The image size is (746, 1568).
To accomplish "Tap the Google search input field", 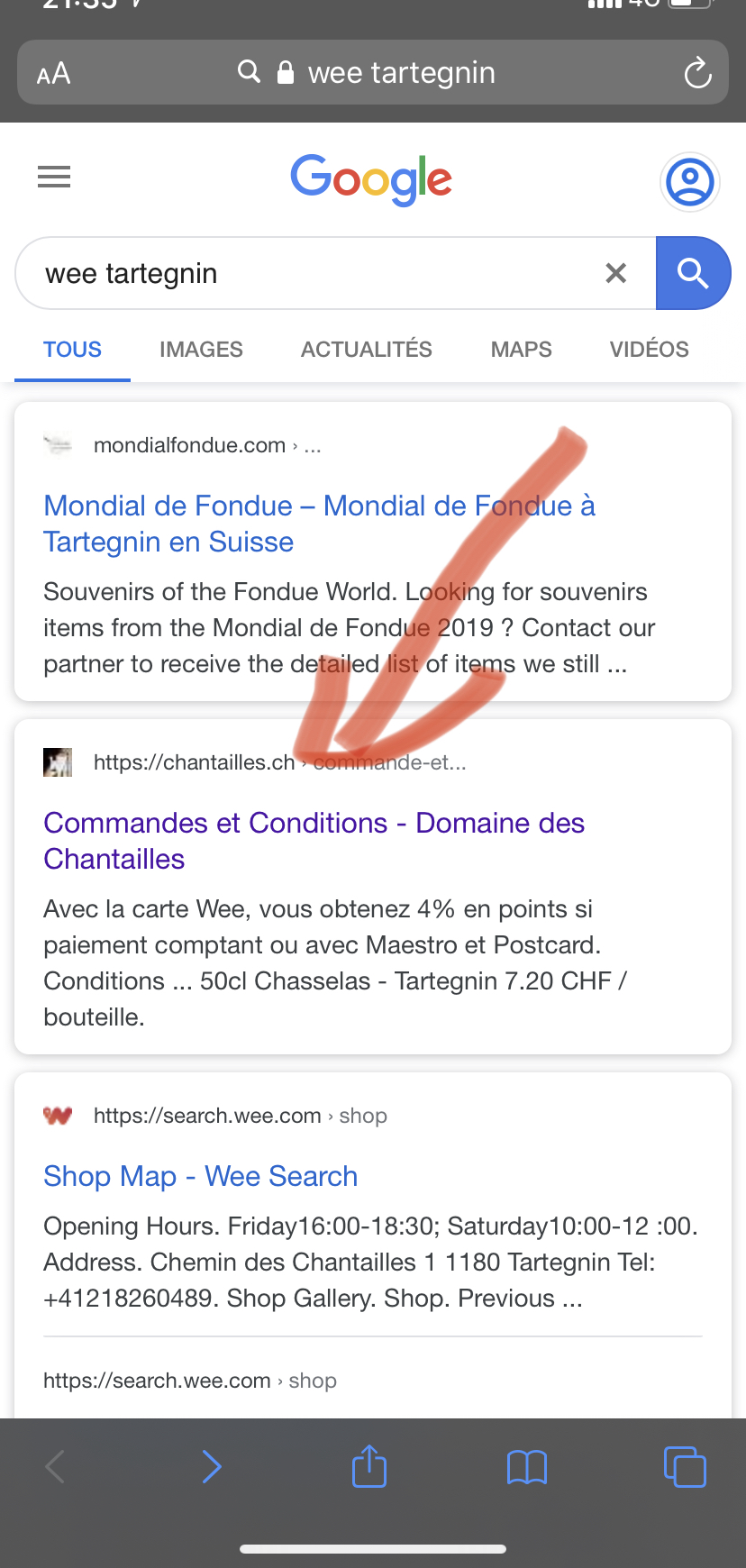I will coord(306,273).
